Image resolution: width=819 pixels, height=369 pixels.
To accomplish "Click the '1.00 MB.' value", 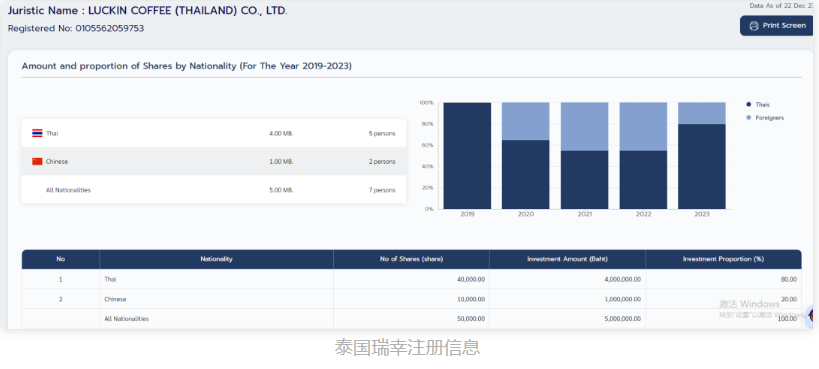I will pyautogui.click(x=281, y=162).
